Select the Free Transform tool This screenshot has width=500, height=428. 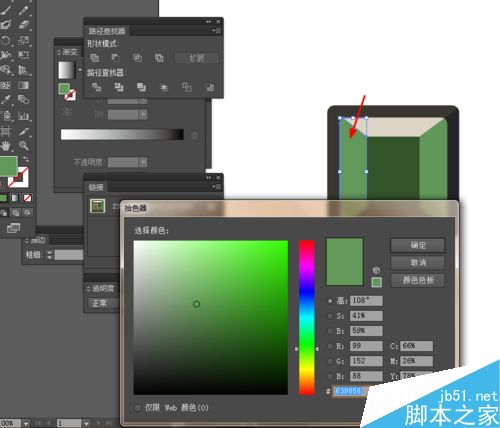point(23,55)
